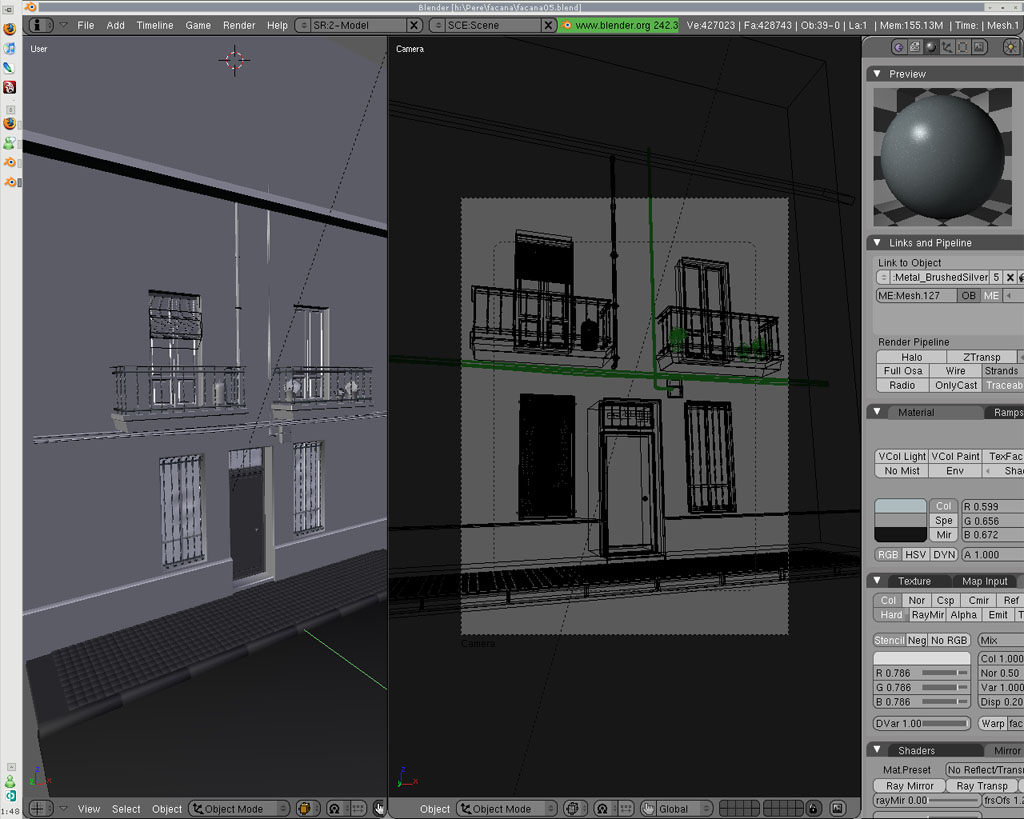The image size is (1024, 819).
Task: Enable the No Mist option
Action: 902,471
